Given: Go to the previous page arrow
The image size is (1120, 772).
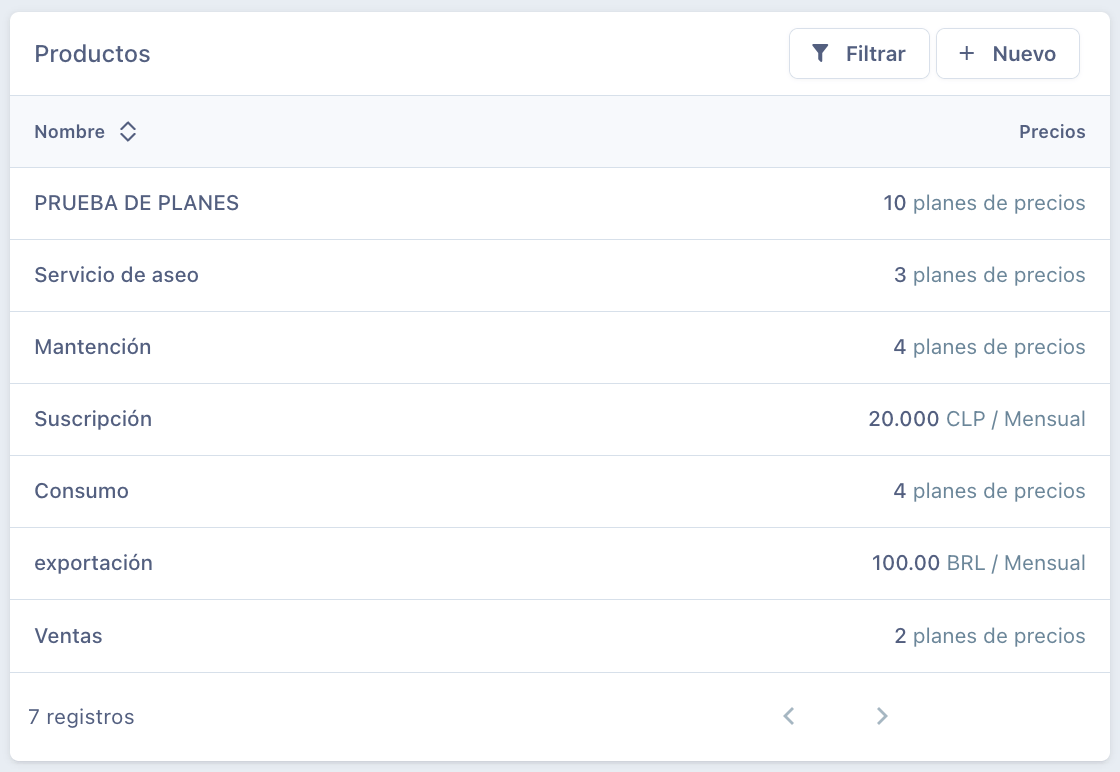Looking at the screenshot, I should coord(789,716).
